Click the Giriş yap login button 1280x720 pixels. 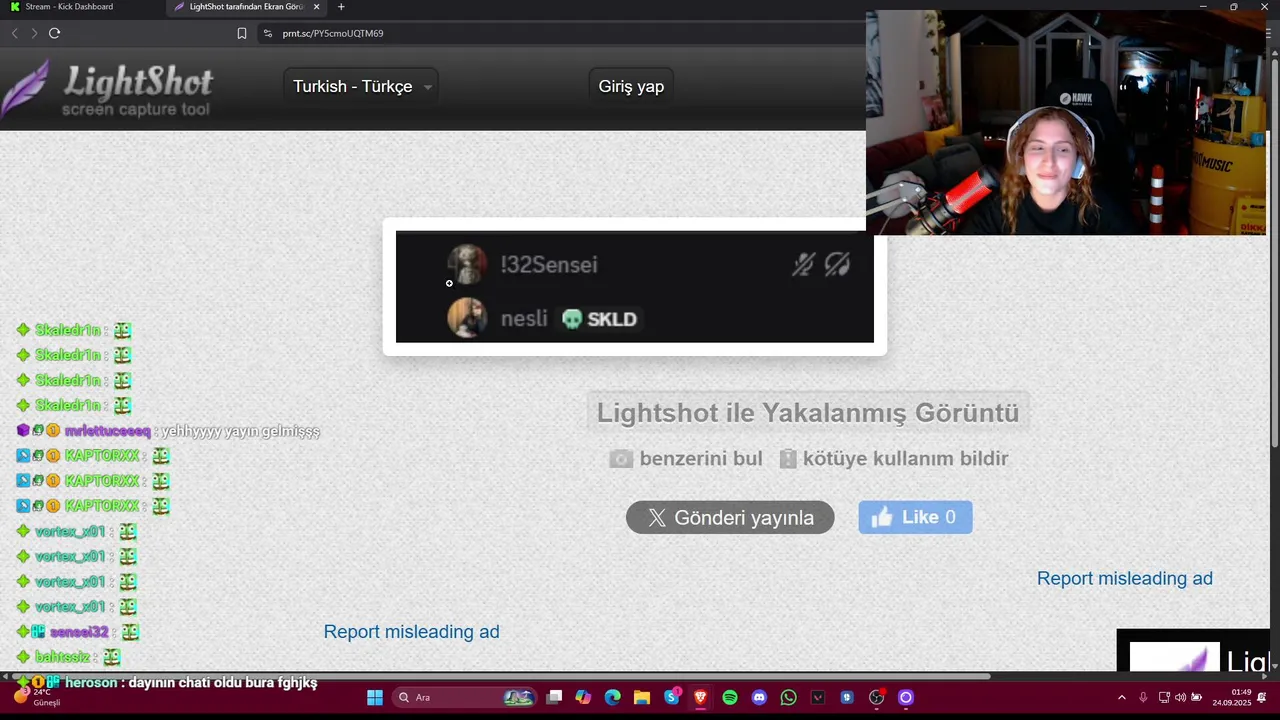631,86
